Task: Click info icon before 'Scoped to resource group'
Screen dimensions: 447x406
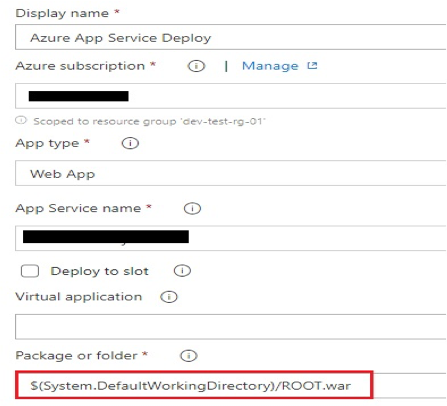Action: tap(21, 120)
